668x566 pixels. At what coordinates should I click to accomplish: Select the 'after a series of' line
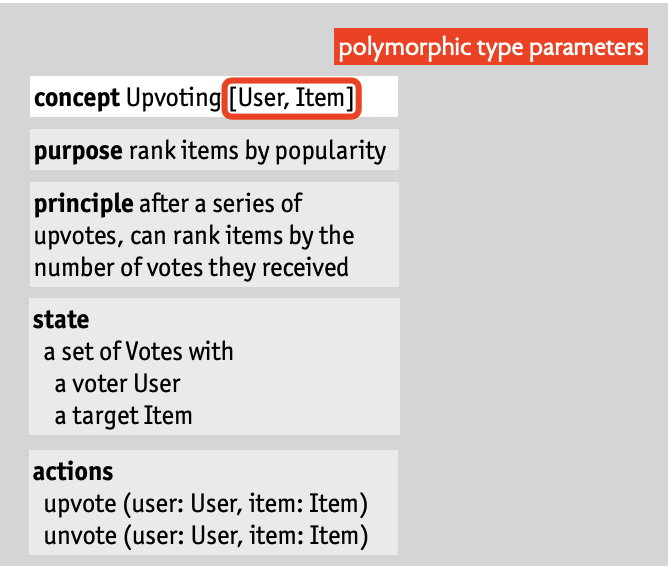click(x=221, y=204)
